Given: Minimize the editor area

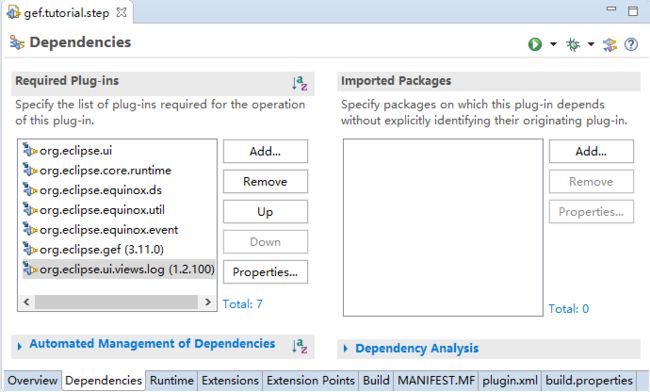Looking at the screenshot, I should pos(611,8).
